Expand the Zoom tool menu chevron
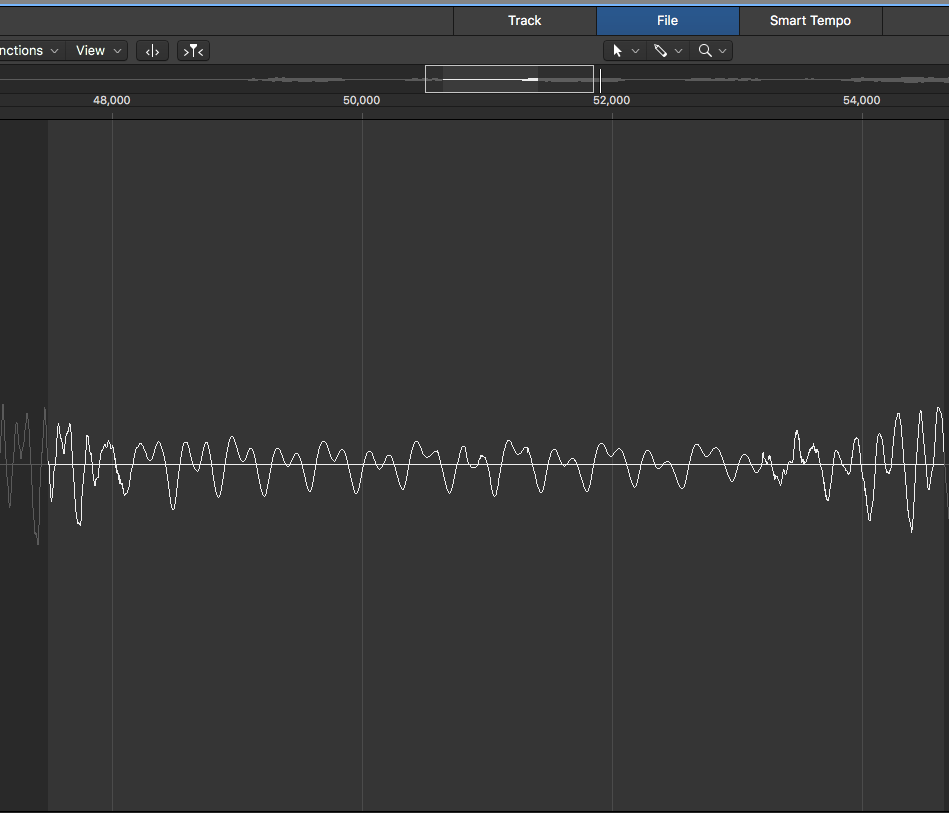Image resolution: width=949 pixels, height=813 pixels. (x=723, y=51)
